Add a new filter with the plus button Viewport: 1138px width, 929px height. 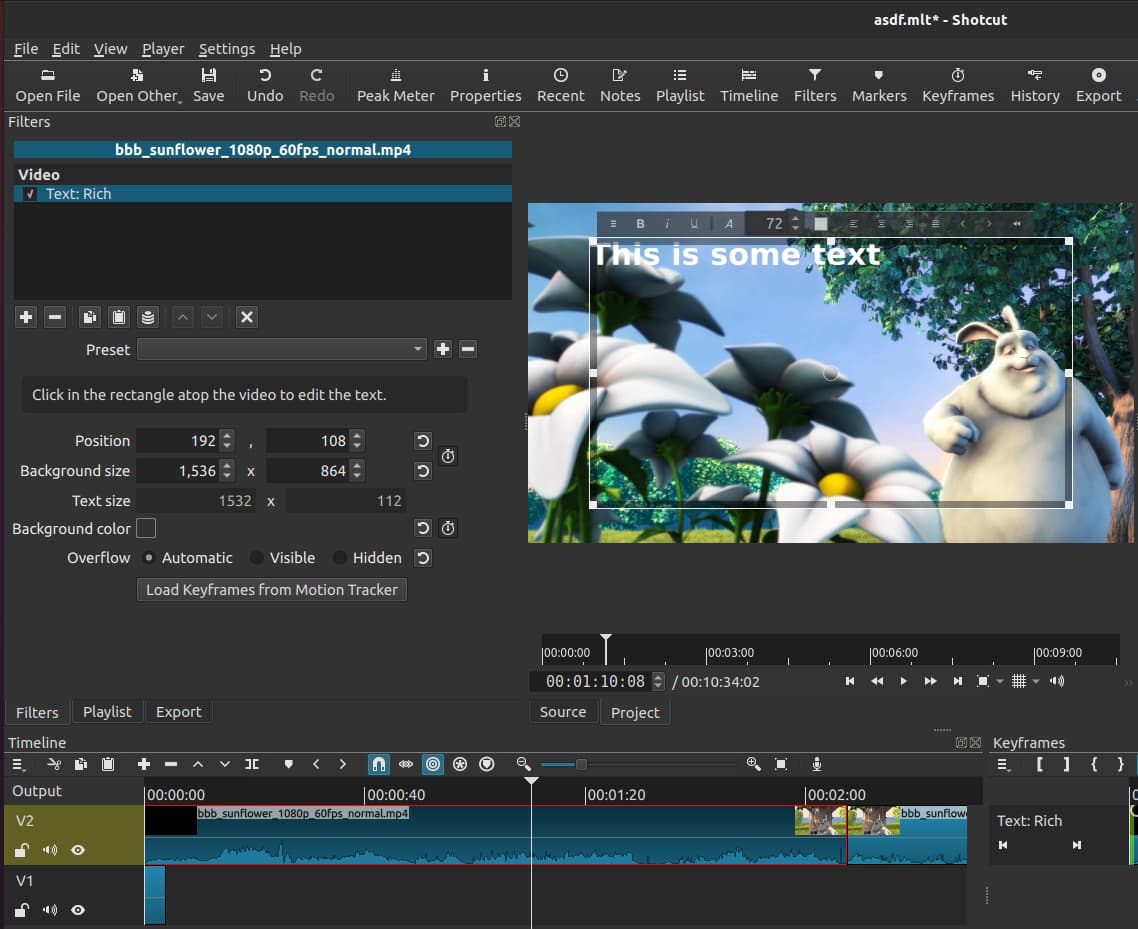tap(26, 317)
